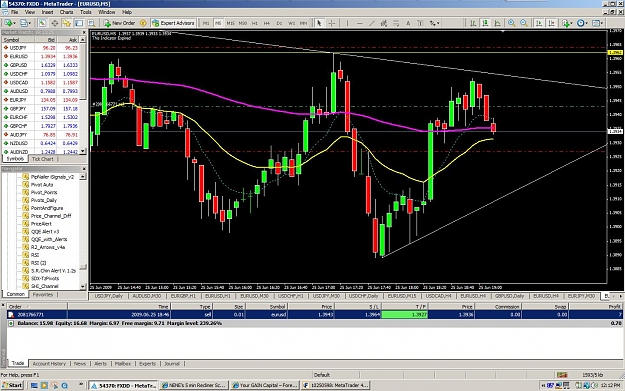The height and width of the screenshot is (391, 625).
Task: Select the D1 timeframe button
Action: 279,23
